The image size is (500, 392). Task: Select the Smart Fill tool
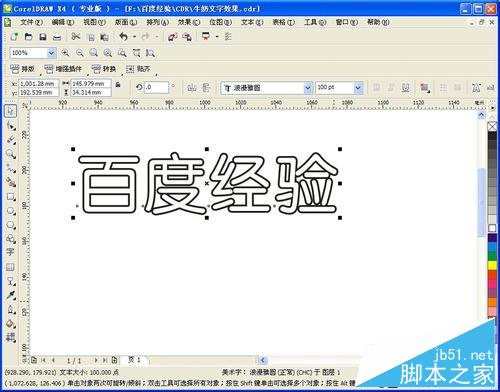click(x=11, y=182)
